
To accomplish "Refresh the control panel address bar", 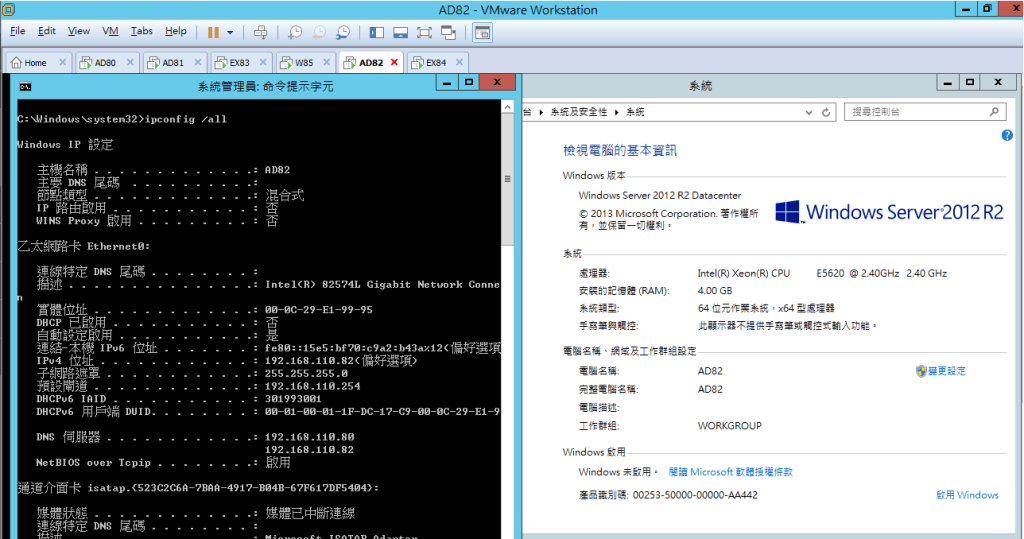I will (x=827, y=112).
